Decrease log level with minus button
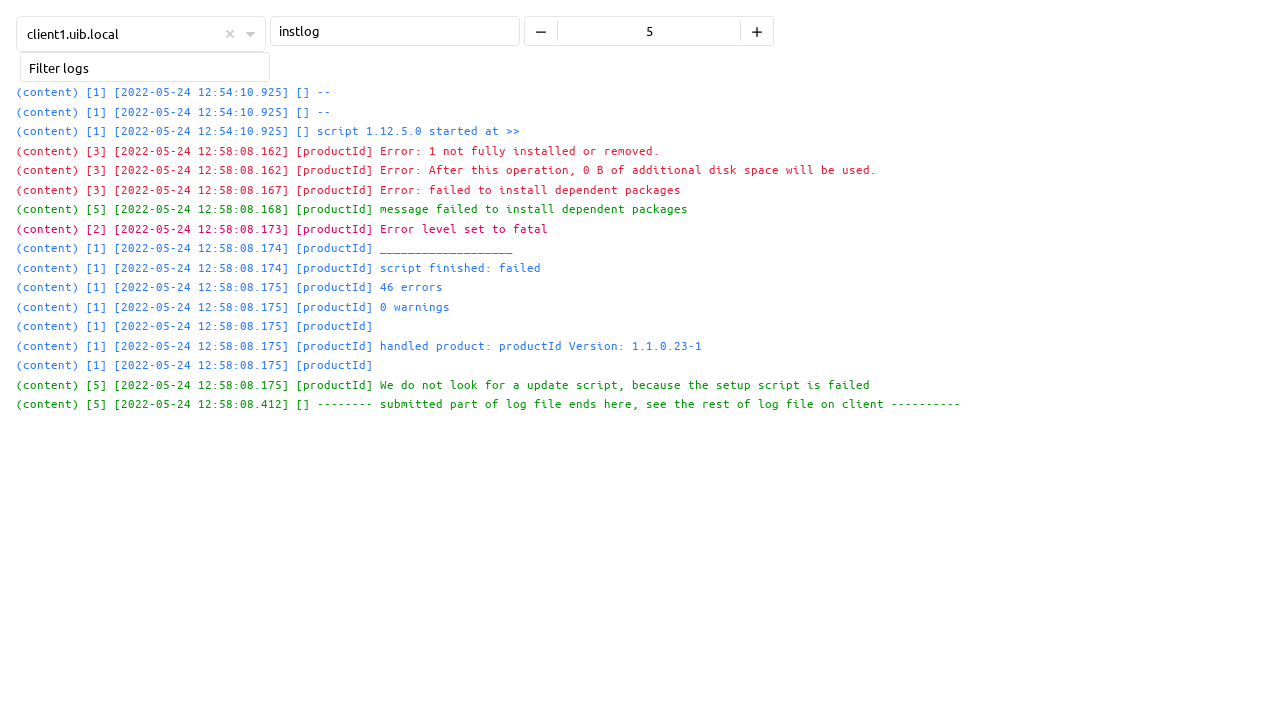 pos(541,31)
